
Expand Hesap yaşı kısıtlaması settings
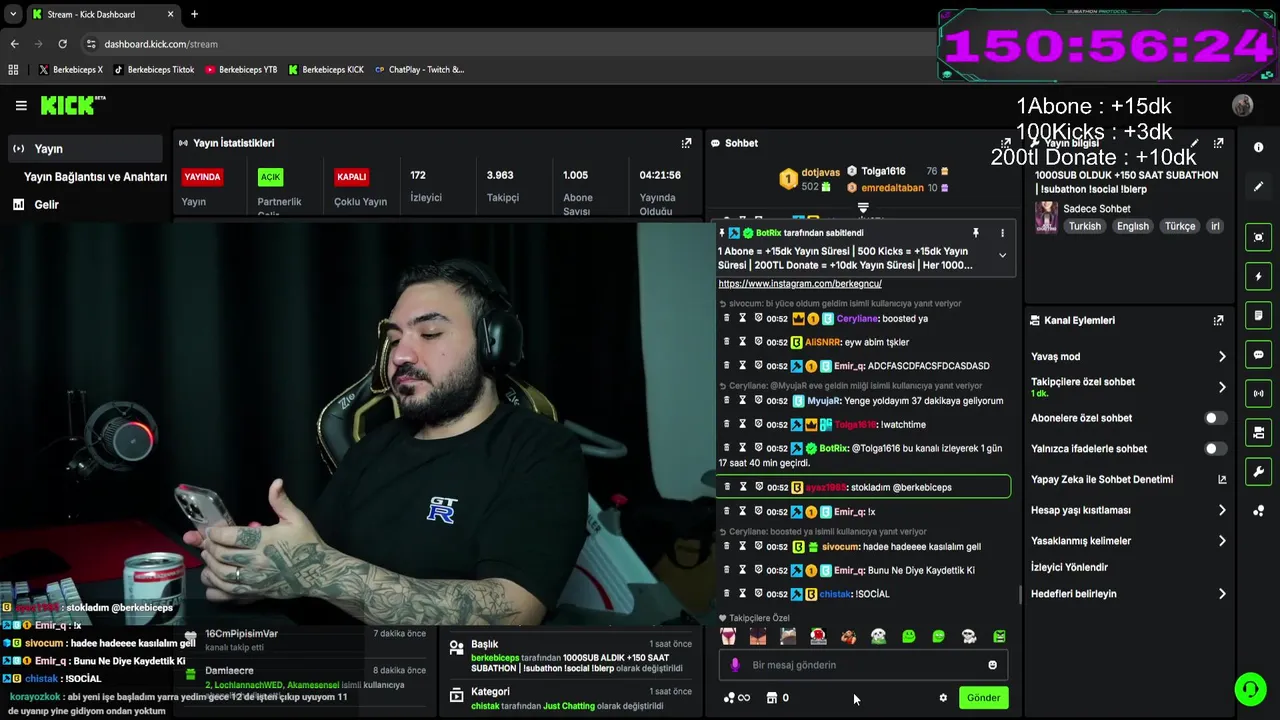coord(1222,510)
